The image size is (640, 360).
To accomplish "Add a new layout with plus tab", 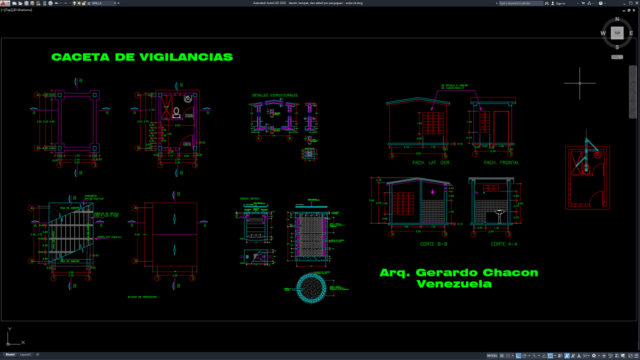I will (x=37, y=355).
